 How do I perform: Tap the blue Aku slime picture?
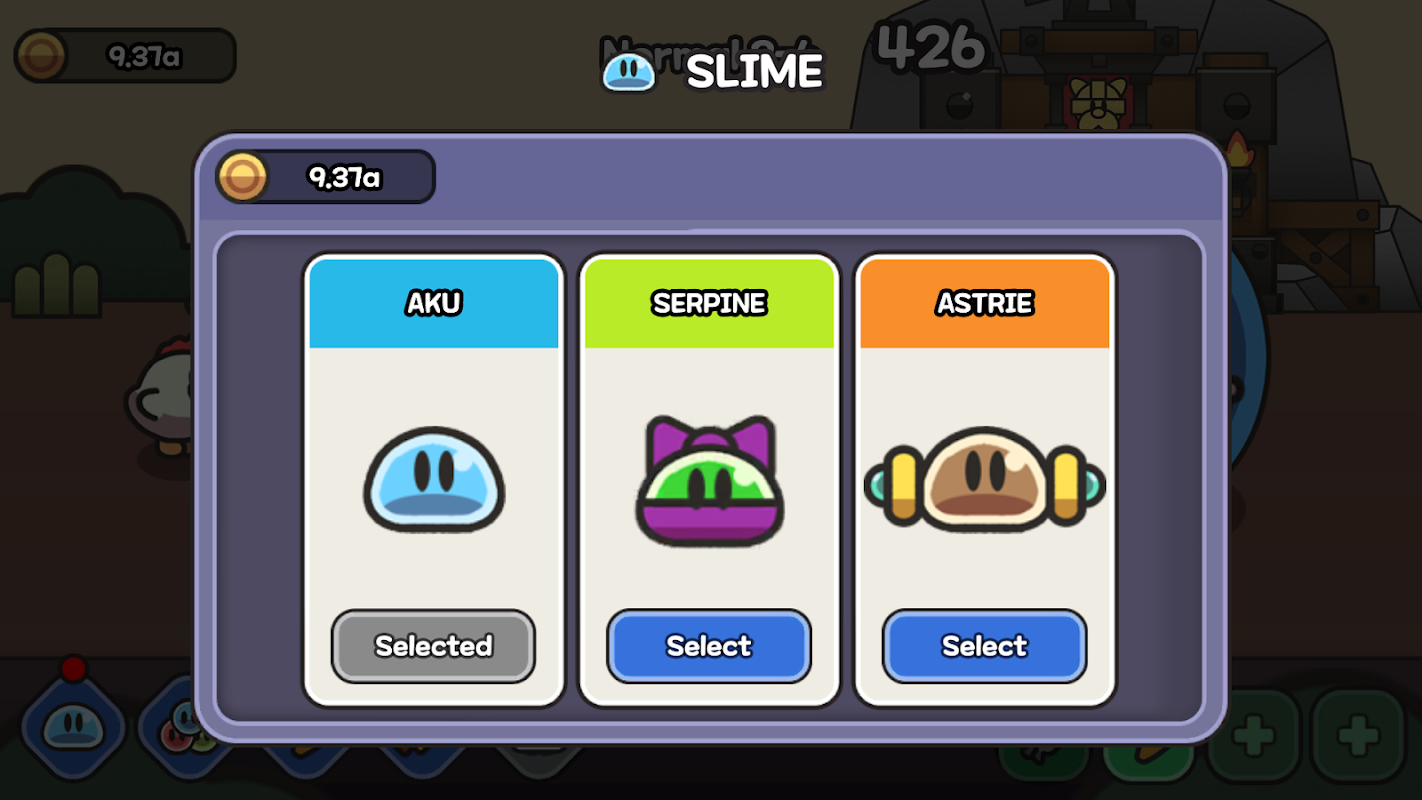coord(434,479)
